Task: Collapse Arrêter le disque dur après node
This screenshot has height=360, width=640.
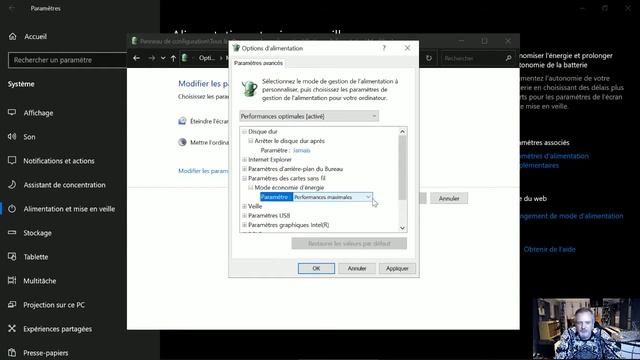Action: pyautogui.click(x=251, y=141)
